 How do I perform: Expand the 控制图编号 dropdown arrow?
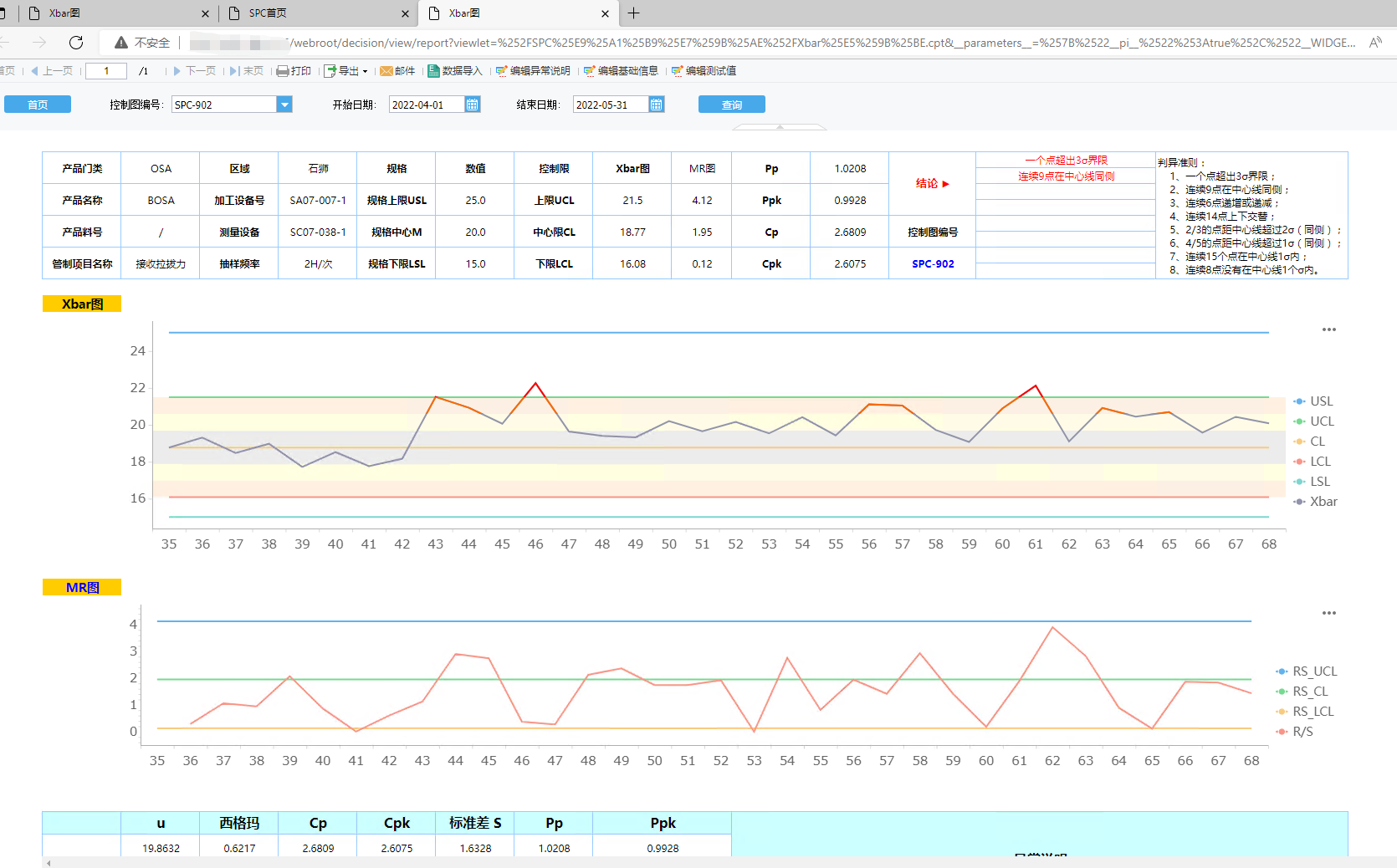coord(284,105)
